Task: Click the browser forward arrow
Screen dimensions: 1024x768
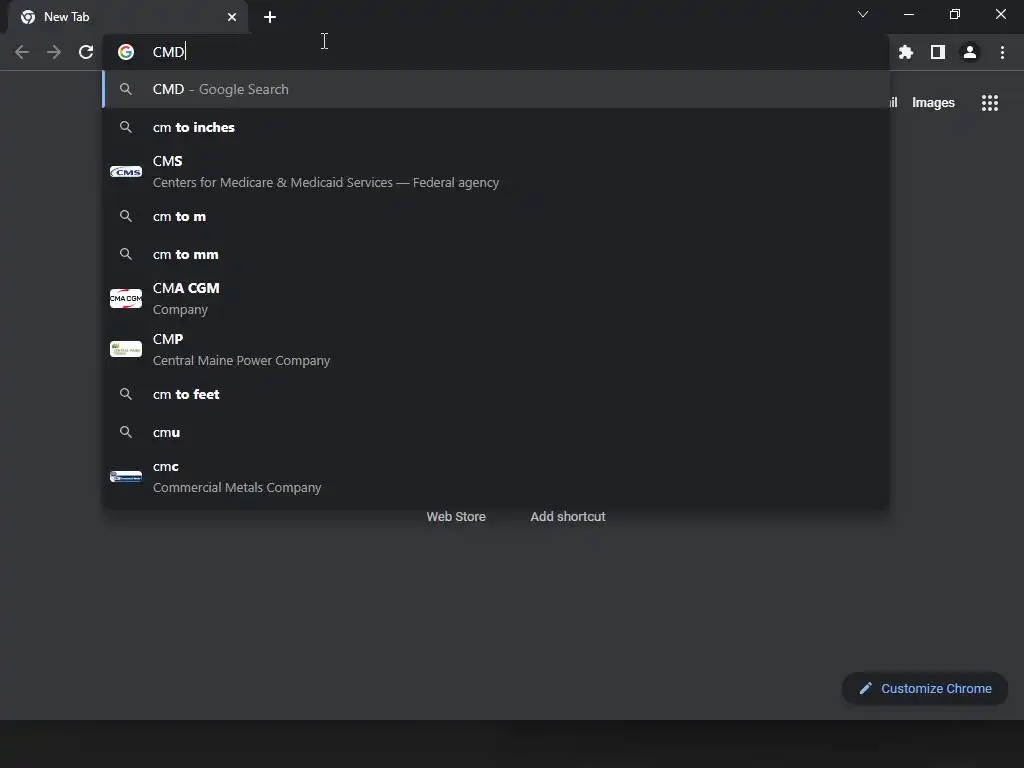Action: (54, 52)
